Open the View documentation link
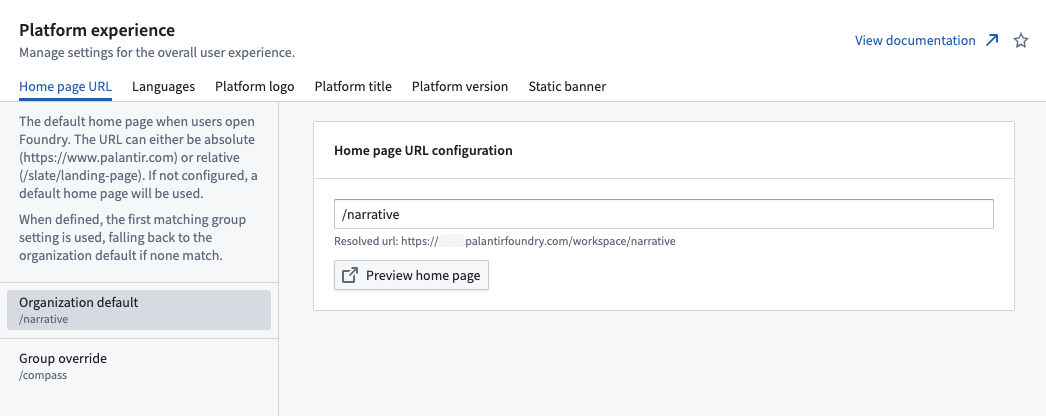This screenshot has width=1046, height=416. click(x=915, y=41)
